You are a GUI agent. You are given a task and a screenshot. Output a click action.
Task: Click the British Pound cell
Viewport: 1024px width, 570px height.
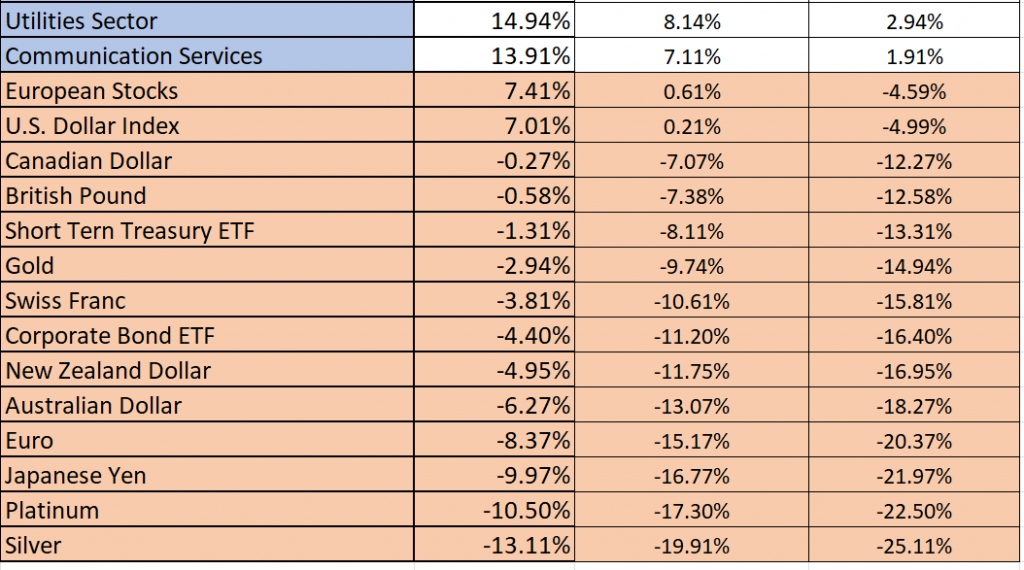206,196
